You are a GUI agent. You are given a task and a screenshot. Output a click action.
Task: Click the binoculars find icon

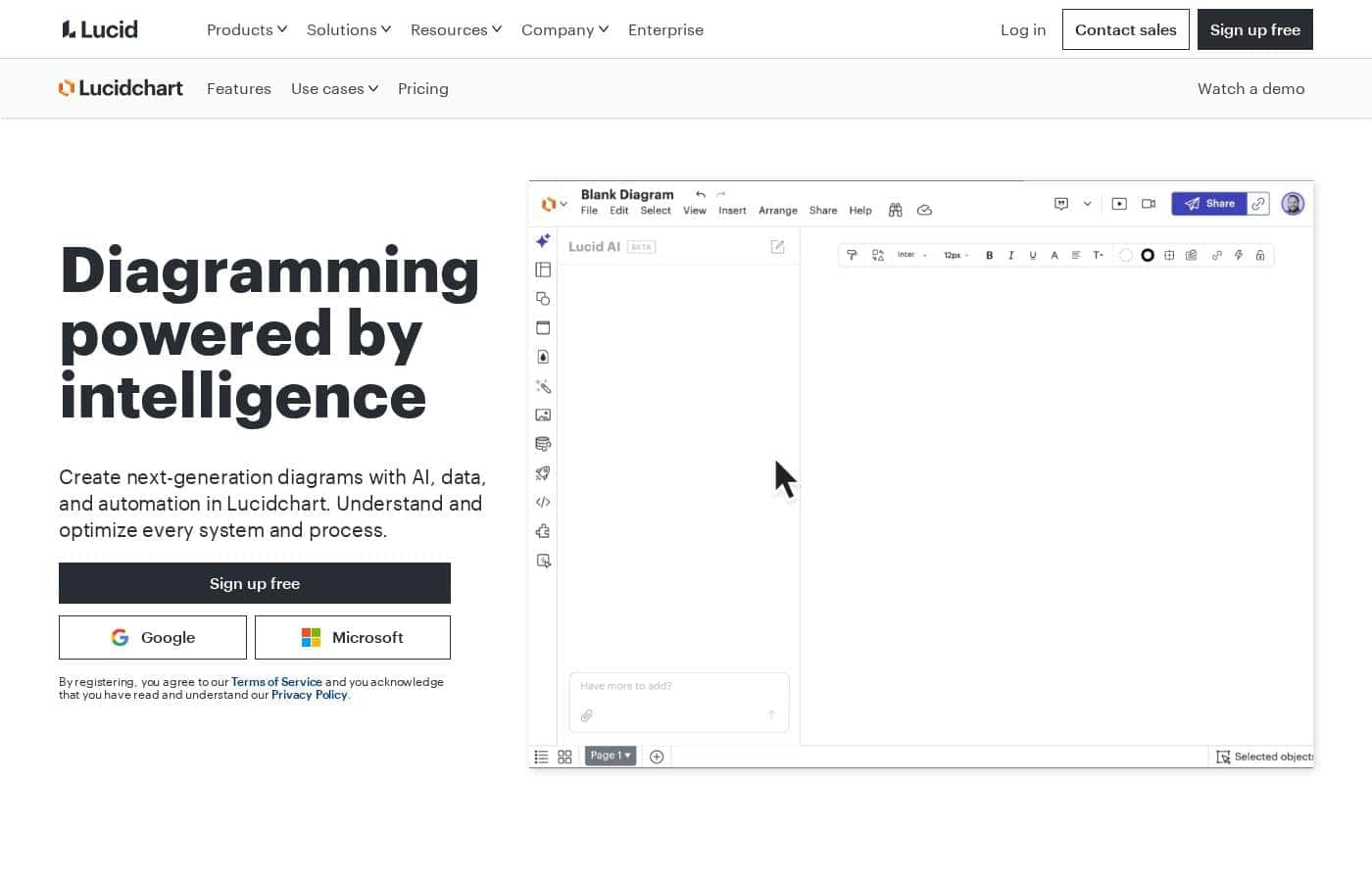895,210
